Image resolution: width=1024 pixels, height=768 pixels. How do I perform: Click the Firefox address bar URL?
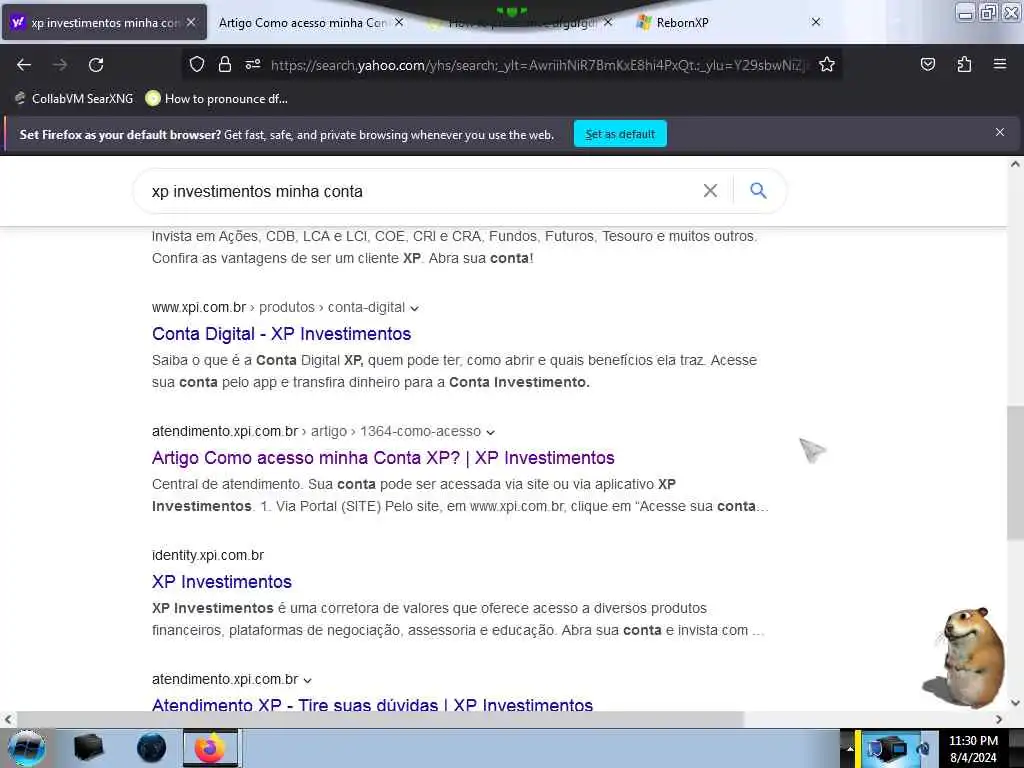point(539,65)
